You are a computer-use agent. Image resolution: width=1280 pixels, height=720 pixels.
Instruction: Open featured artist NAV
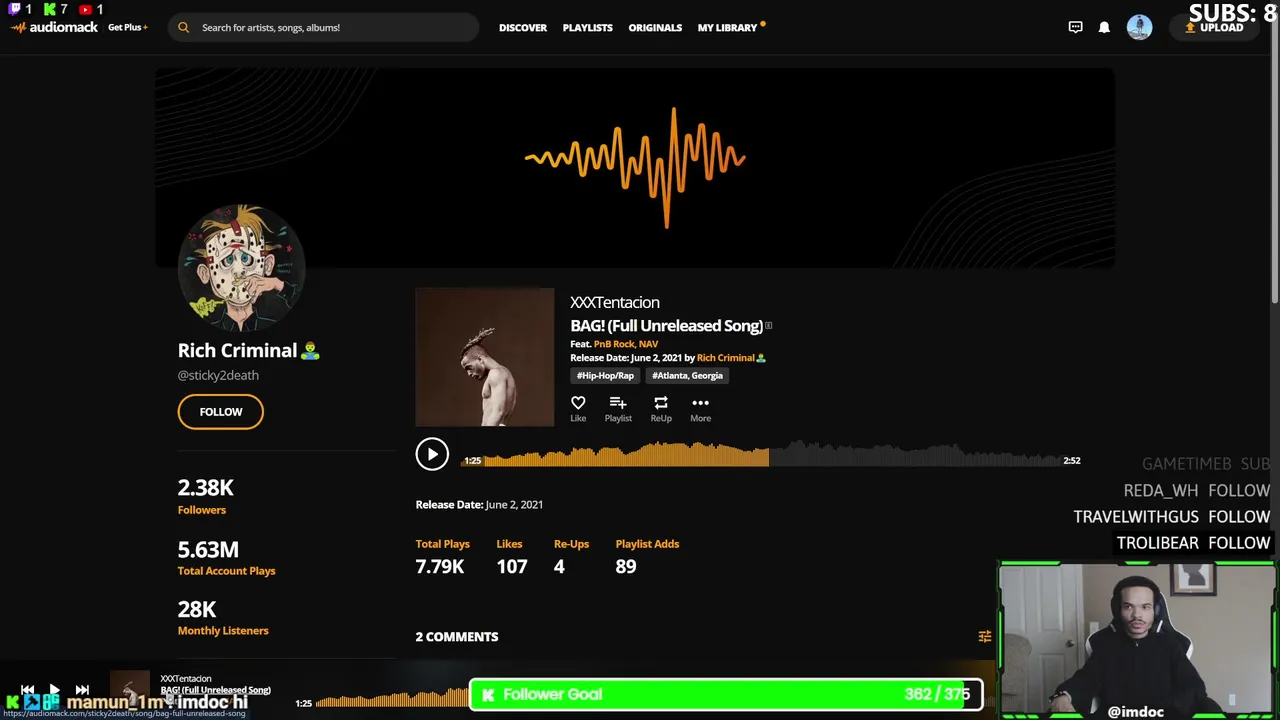pos(648,344)
